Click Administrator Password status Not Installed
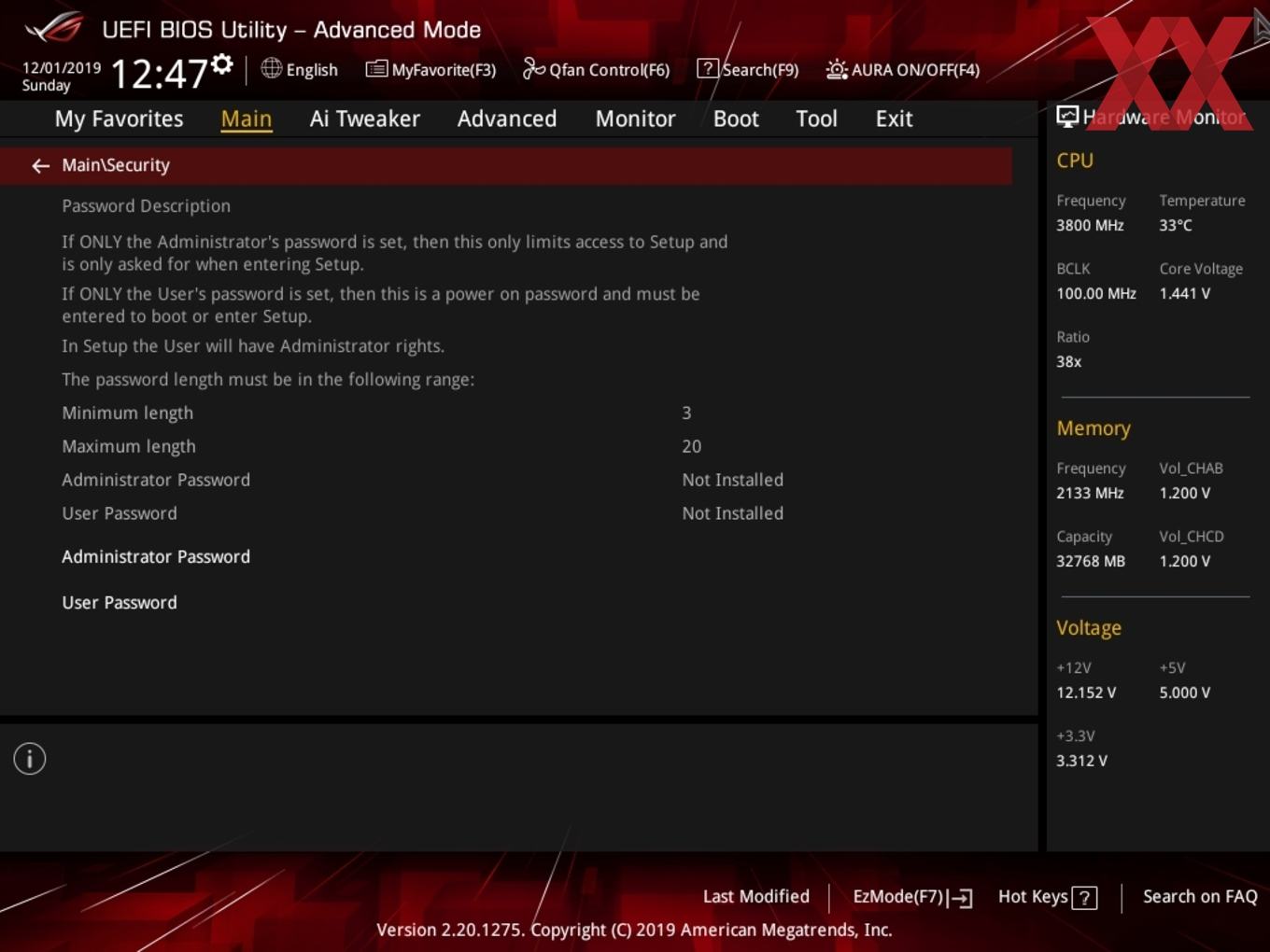This screenshot has width=1270, height=952. click(x=732, y=480)
